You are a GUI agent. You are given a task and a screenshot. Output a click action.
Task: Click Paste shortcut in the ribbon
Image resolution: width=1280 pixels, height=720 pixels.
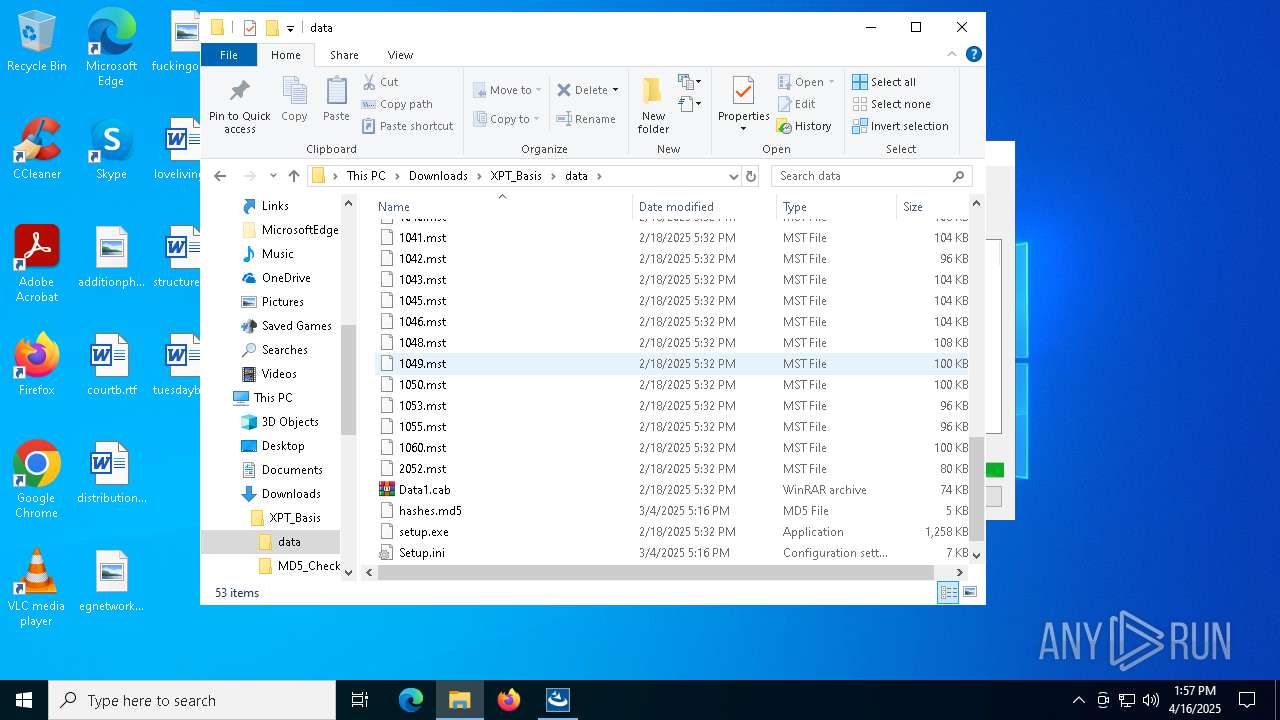[x=408, y=126]
